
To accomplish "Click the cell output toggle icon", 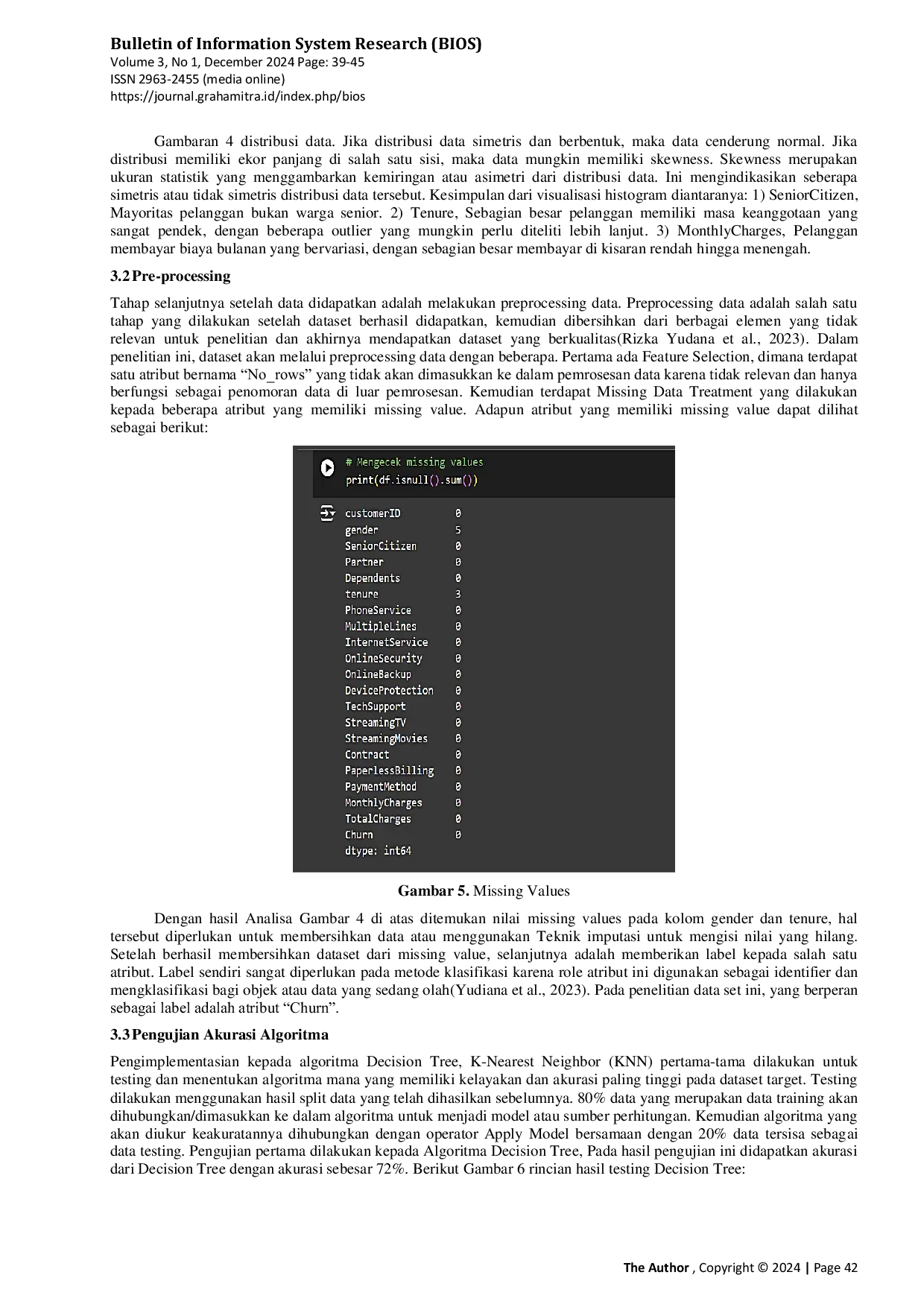I will point(327,513).
